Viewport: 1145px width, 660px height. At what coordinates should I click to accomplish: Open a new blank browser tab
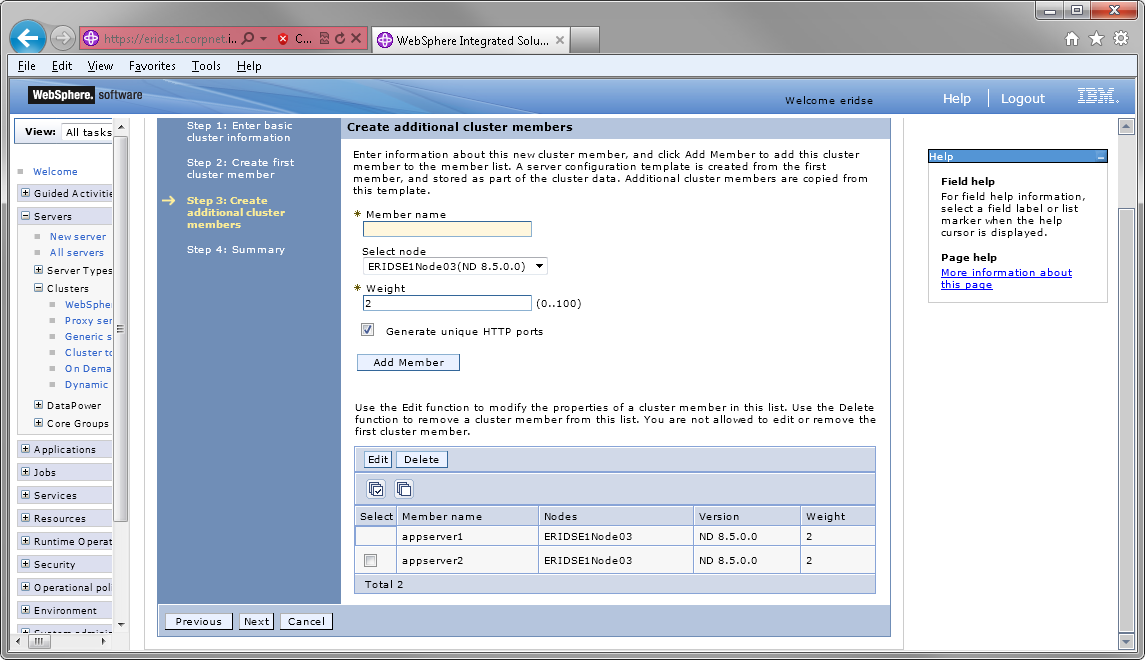tap(584, 40)
